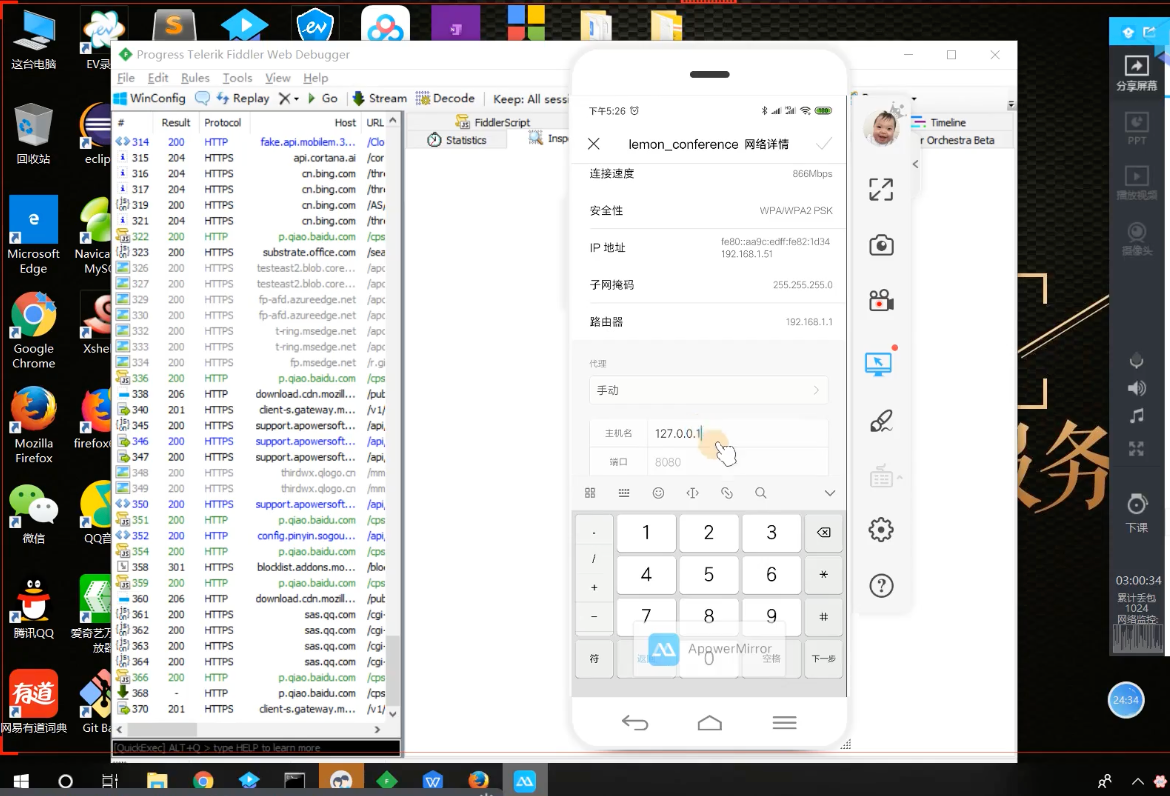Open the manual proxy mode selector

tap(708, 391)
